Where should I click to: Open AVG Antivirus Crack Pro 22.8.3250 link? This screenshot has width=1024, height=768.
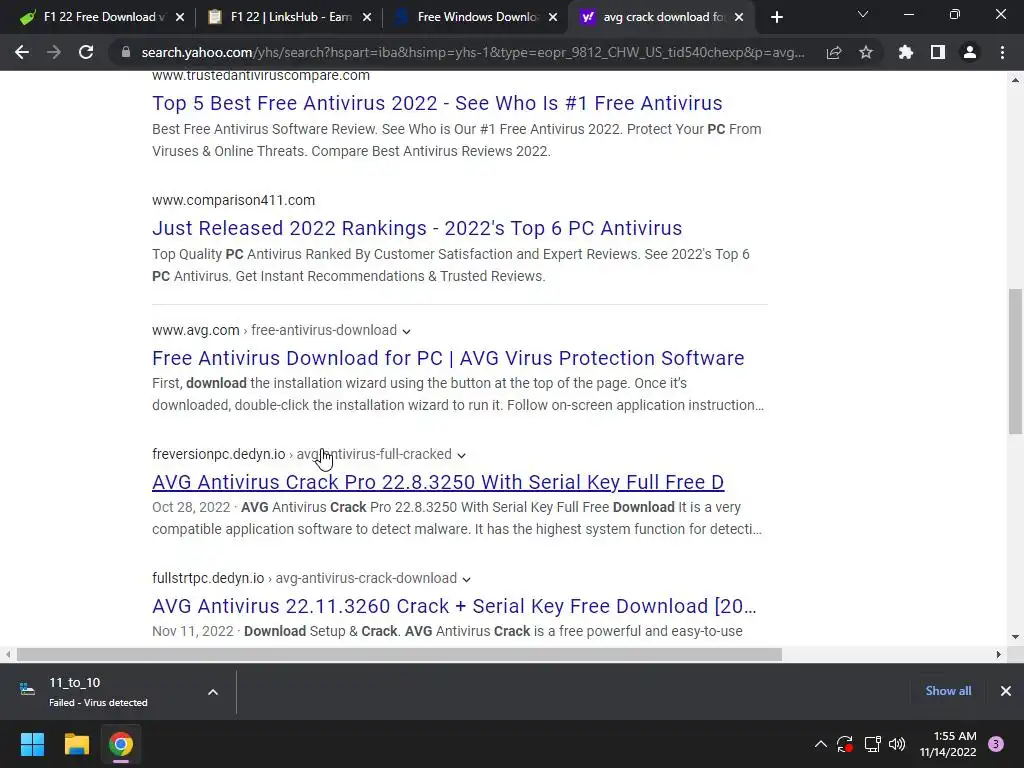point(438,482)
